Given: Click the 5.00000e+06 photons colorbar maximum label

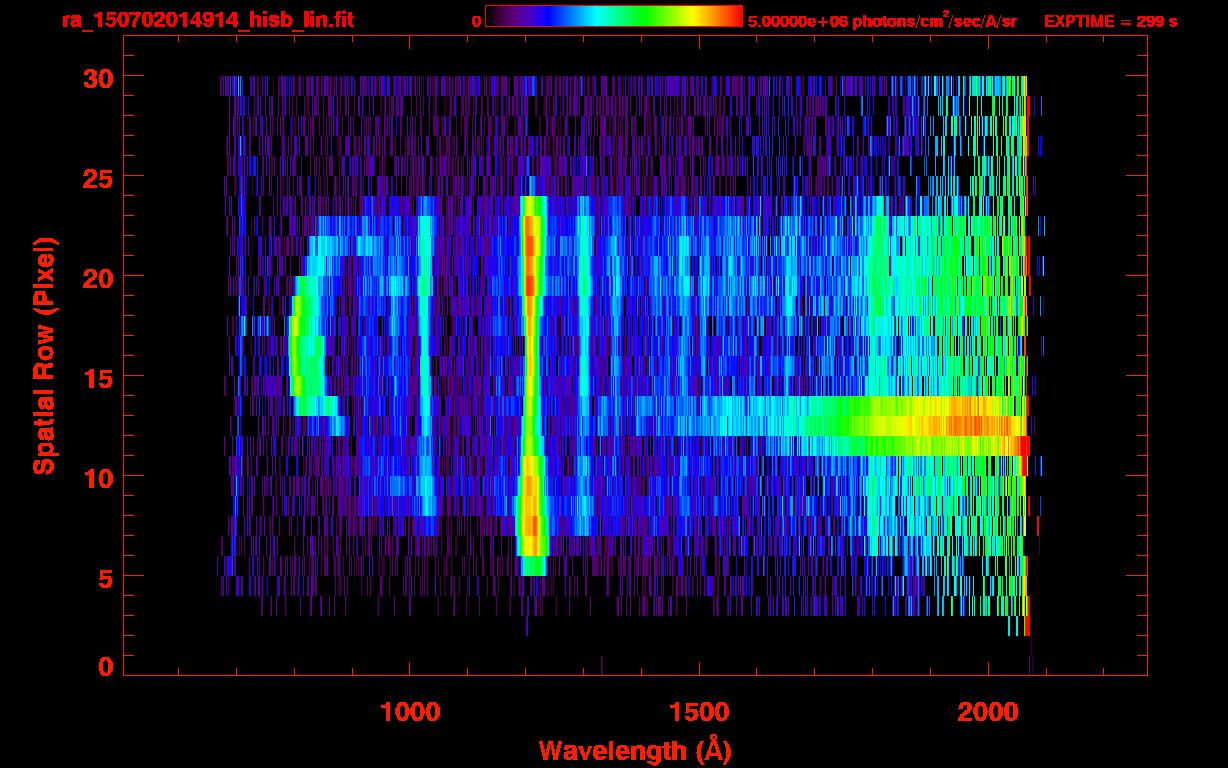Looking at the screenshot, I should click(x=882, y=21).
